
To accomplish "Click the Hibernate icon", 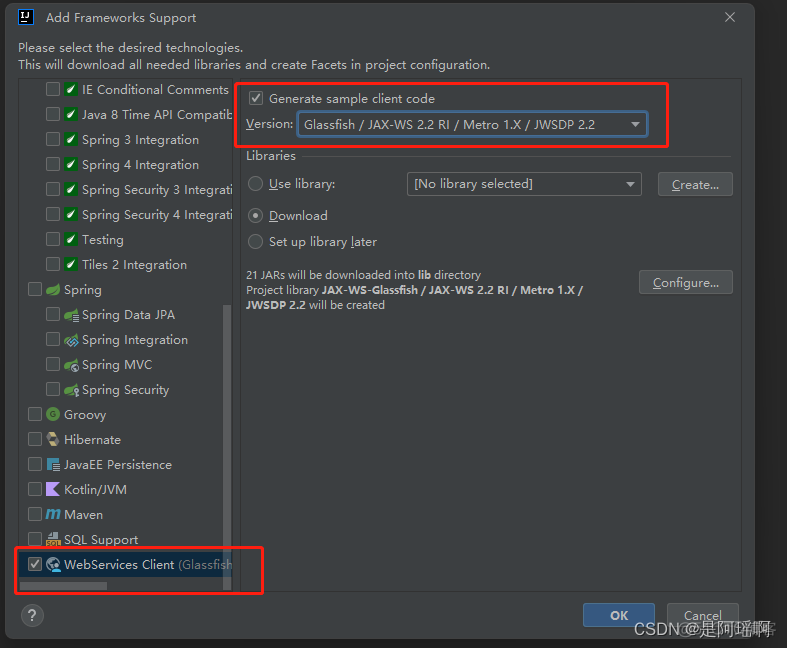I will pos(53,439).
